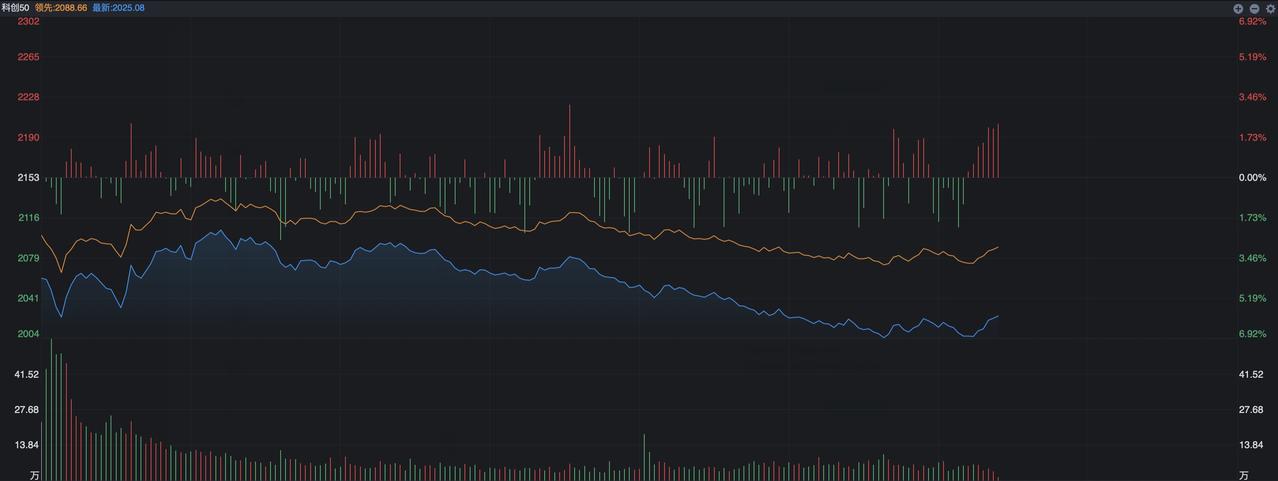1278x481 pixels.
Task: Click the right-side 万 unit label
Action: pyautogui.click(x=1244, y=474)
